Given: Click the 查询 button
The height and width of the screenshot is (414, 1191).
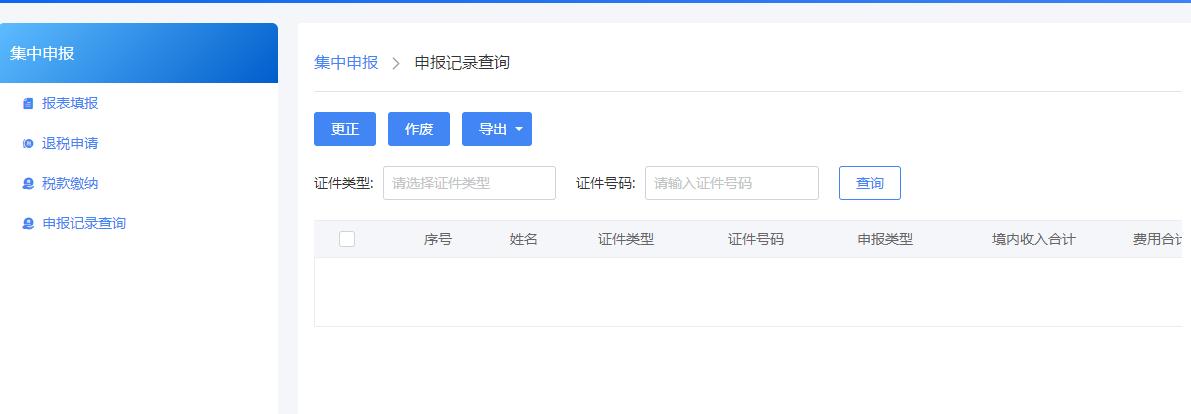Looking at the screenshot, I should click(x=870, y=183).
